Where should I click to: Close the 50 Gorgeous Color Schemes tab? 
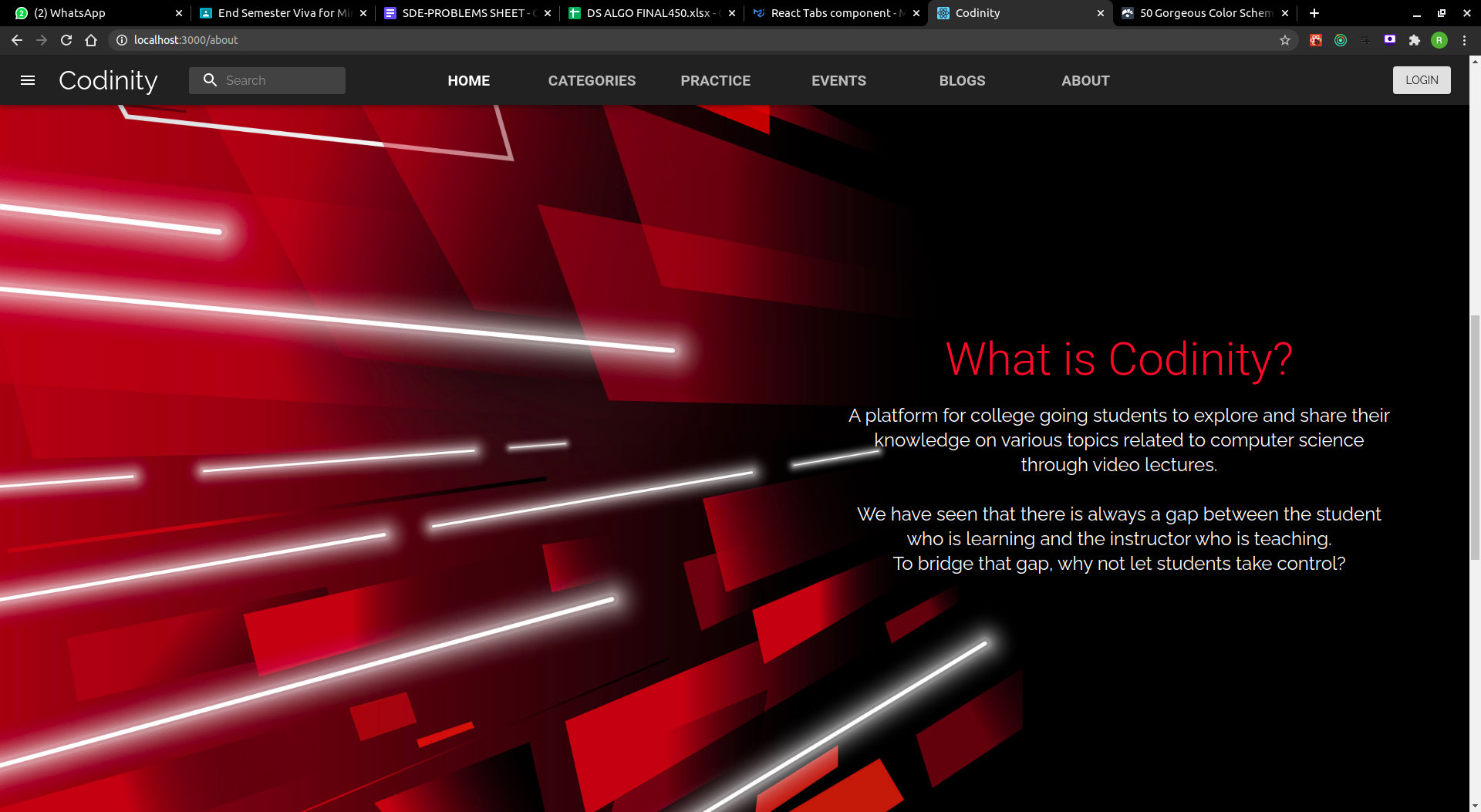[1284, 12]
